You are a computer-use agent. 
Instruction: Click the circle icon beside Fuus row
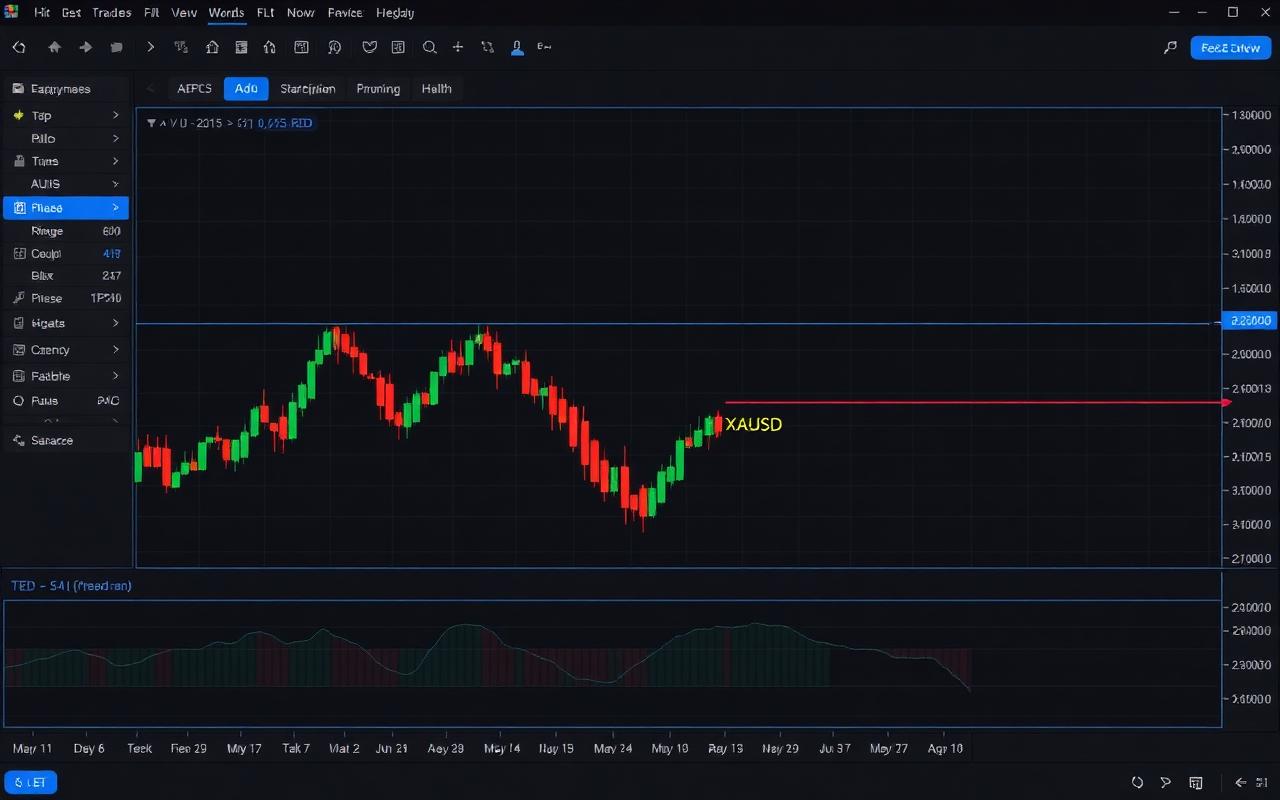click(x=18, y=400)
